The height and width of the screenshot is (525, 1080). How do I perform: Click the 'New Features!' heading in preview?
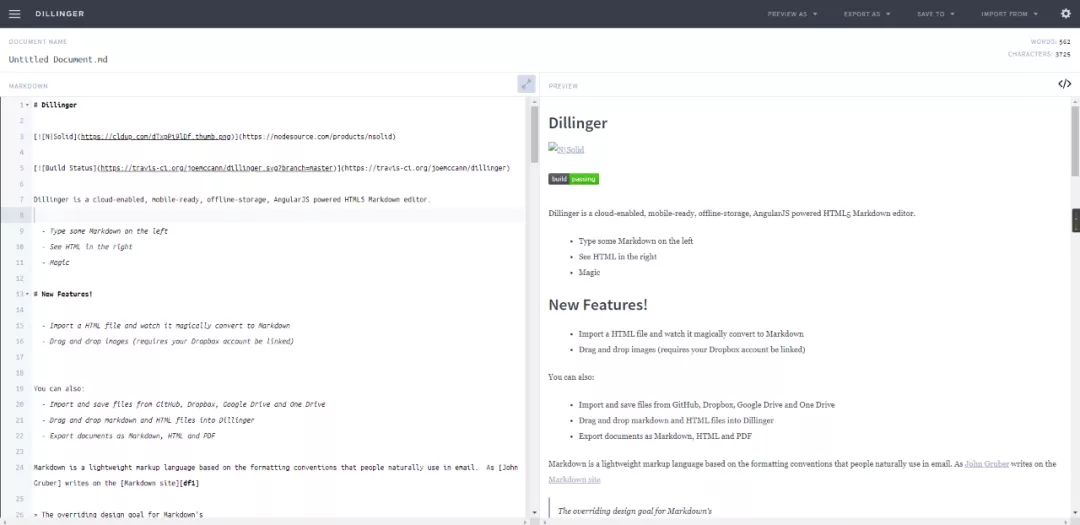[598, 305]
